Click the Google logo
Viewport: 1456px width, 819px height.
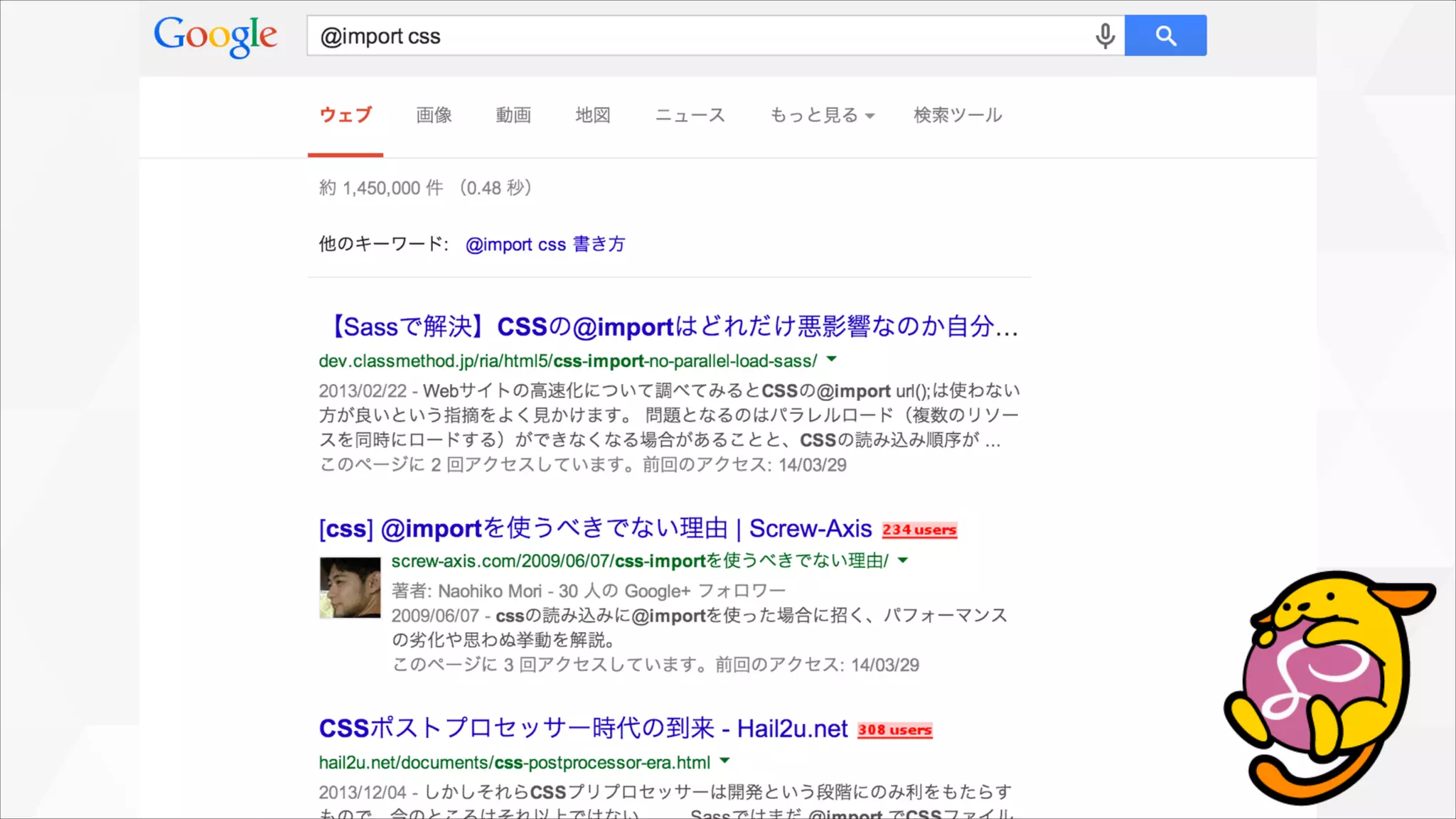(215, 36)
